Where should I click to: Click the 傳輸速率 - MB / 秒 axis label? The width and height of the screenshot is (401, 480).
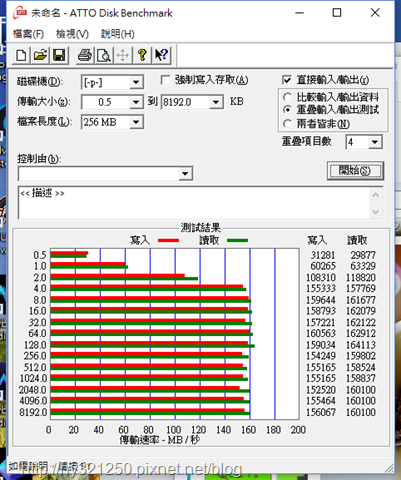pos(160,440)
